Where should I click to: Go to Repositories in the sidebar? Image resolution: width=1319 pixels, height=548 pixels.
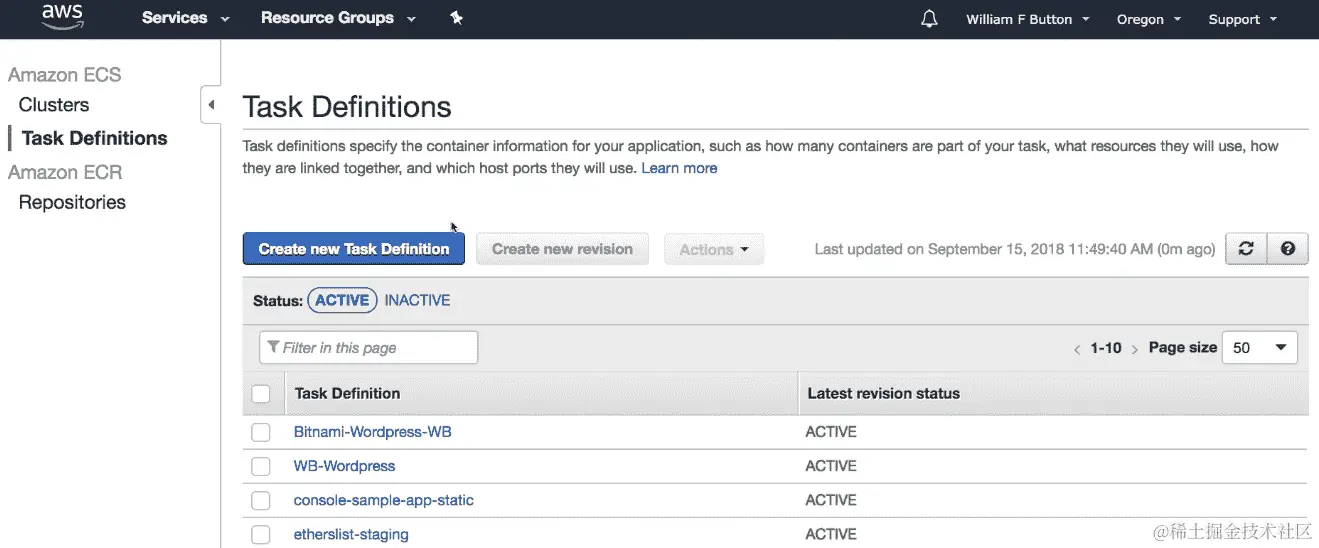coord(72,202)
